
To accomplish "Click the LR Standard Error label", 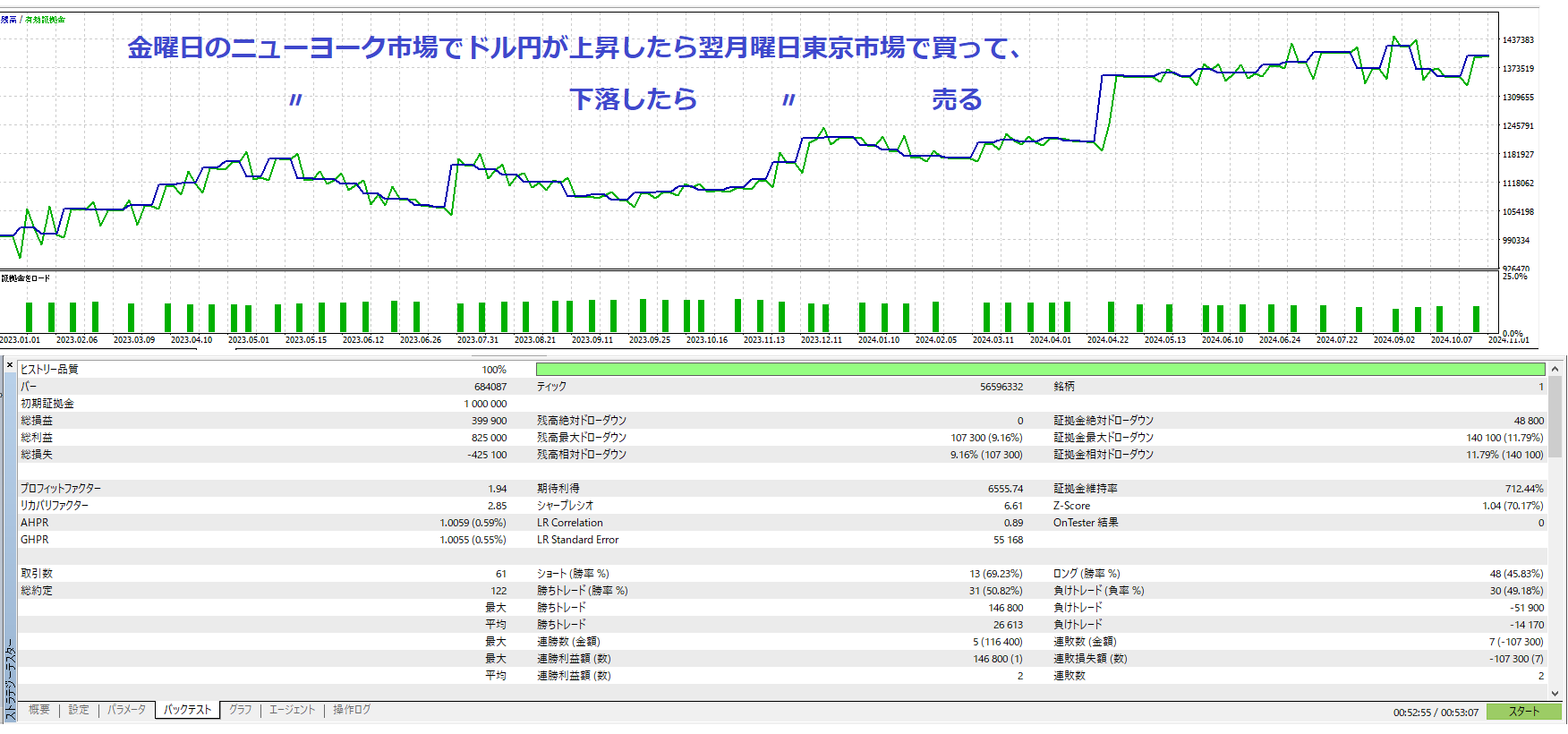I will (577, 540).
